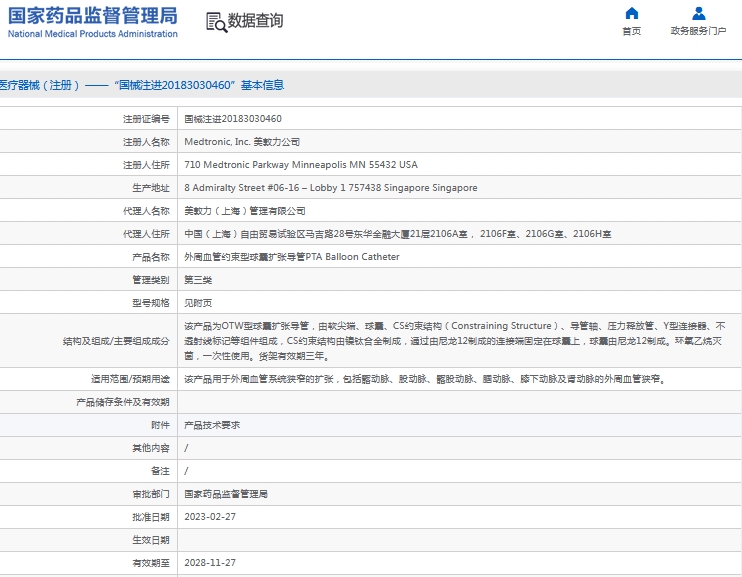Click the 附件 row label
The height and width of the screenshot is (577, 742).
(x=160, y=425)
